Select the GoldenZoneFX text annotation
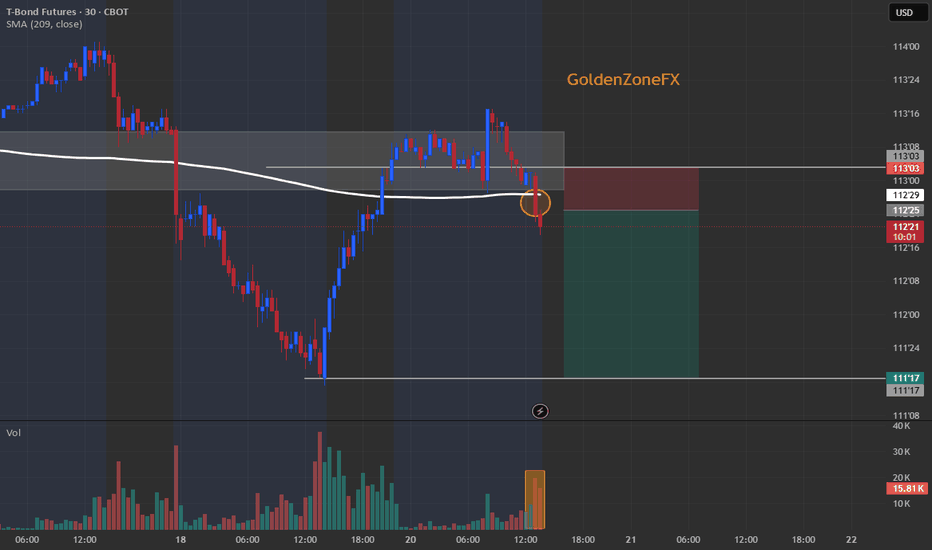 [623, 80]
